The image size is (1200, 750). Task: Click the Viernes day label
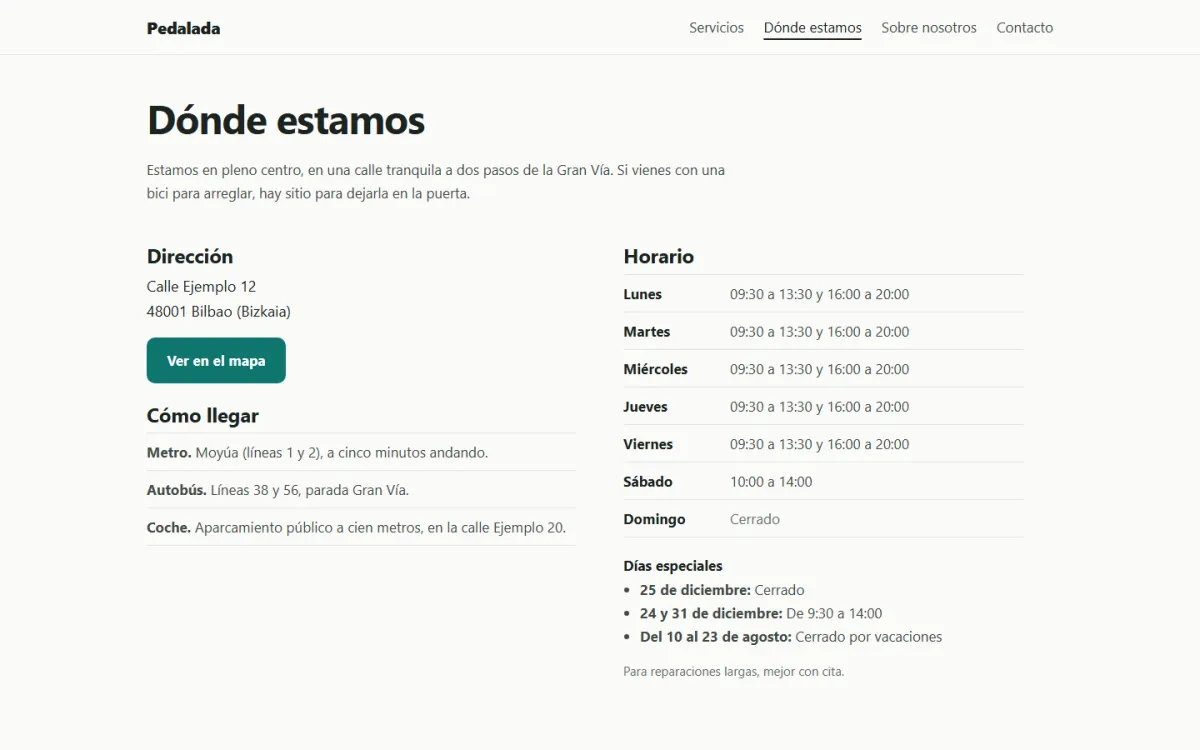click(648, 444)
